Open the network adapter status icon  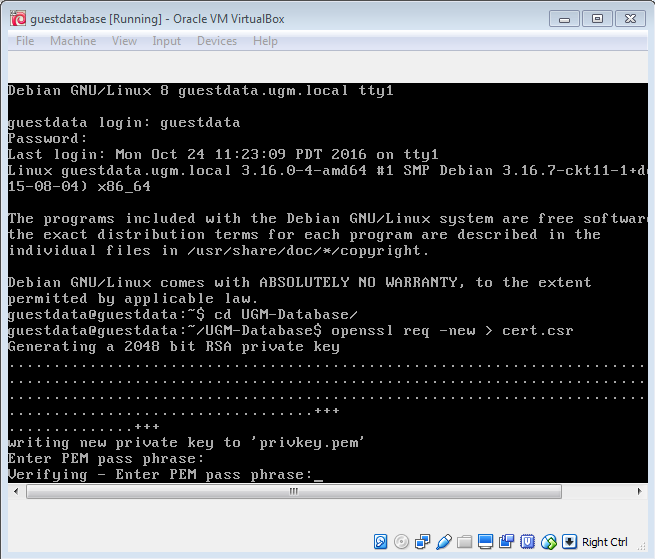[x=423, y=542]
